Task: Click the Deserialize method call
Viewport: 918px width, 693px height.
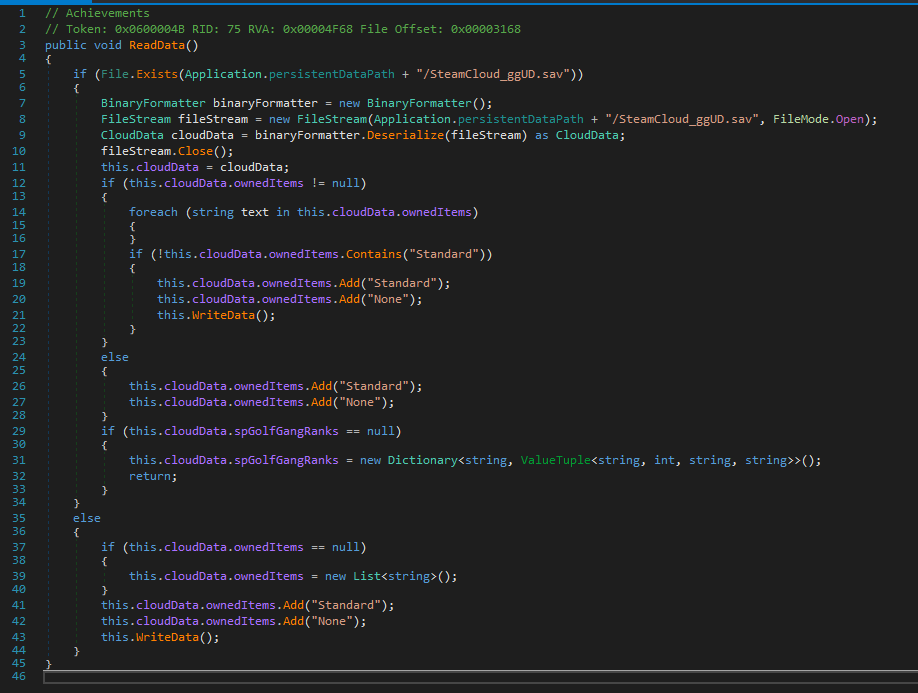Action: (x=405, y=135)
